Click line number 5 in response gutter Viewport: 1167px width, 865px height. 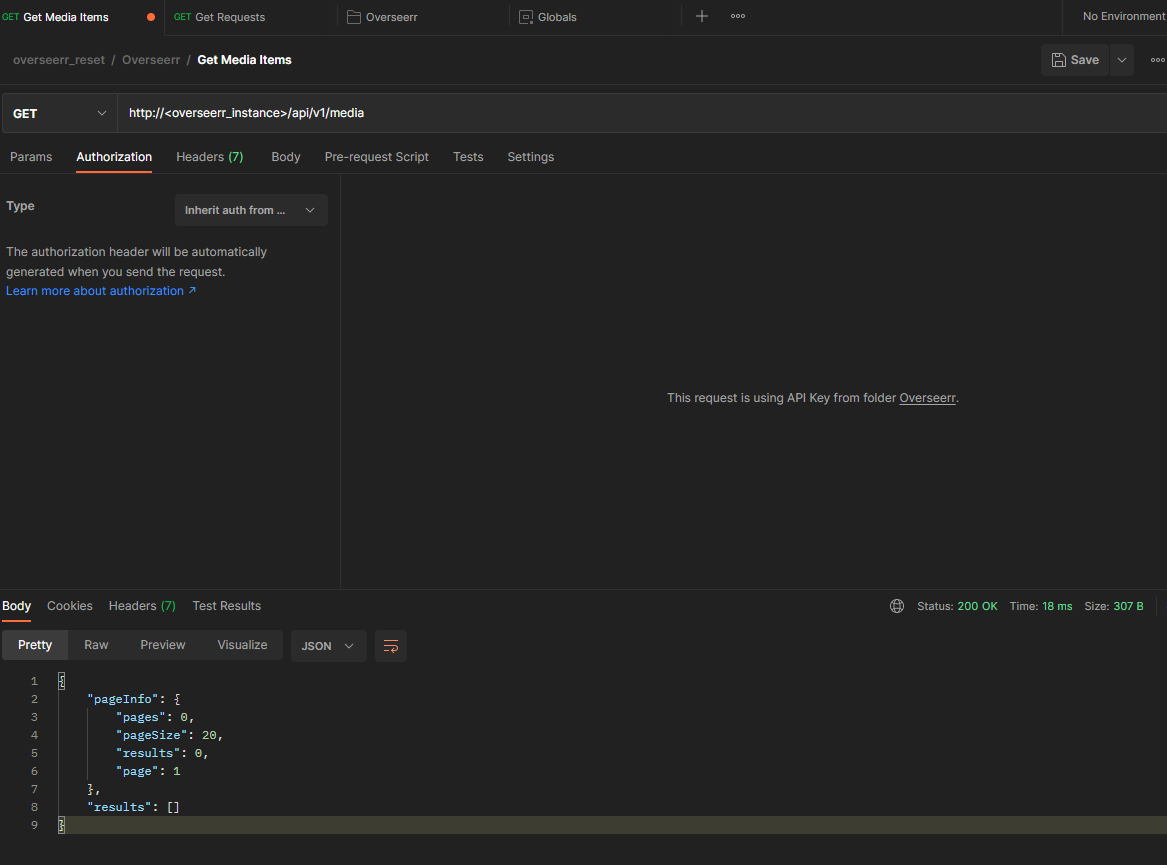tap(34, 753)
